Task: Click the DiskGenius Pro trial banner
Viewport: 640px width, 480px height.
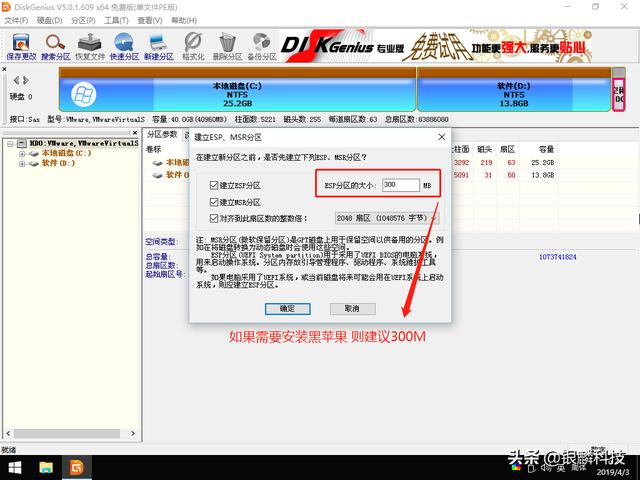Action: 436,46
